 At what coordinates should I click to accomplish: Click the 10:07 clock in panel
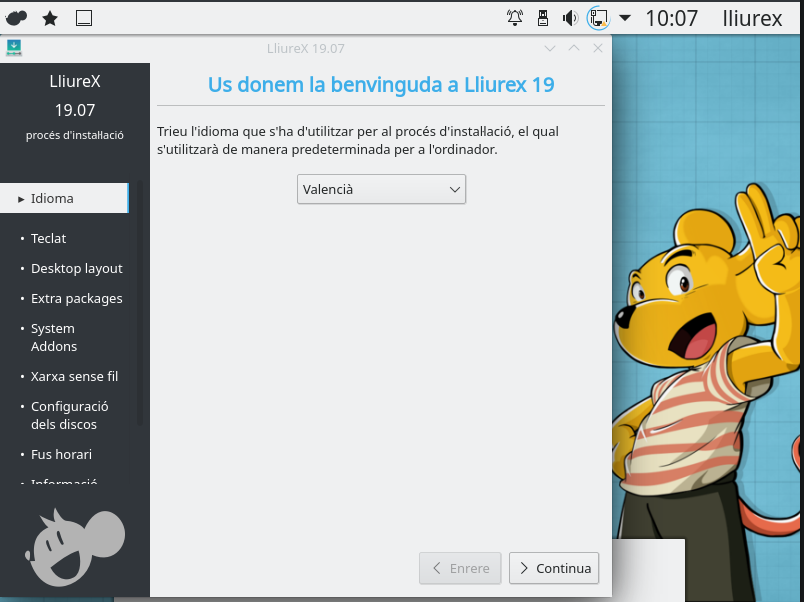(671, 18)
